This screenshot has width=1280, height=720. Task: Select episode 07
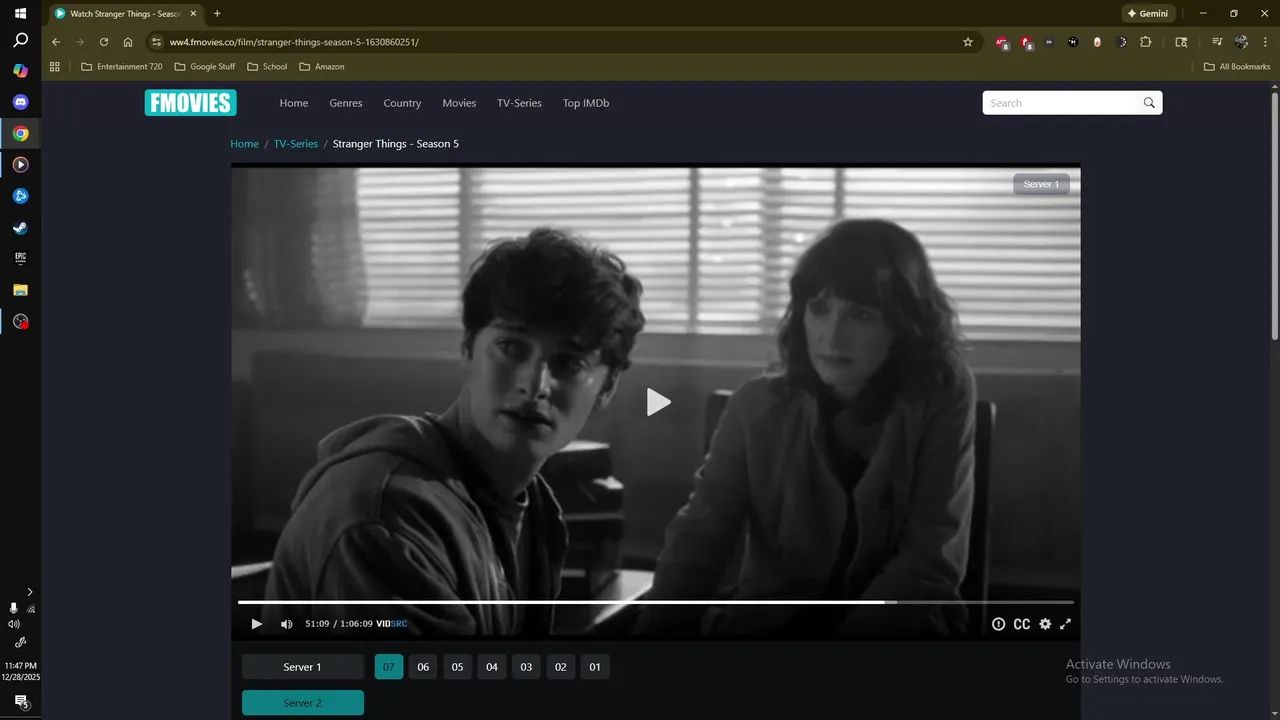[x=389, y=667]
